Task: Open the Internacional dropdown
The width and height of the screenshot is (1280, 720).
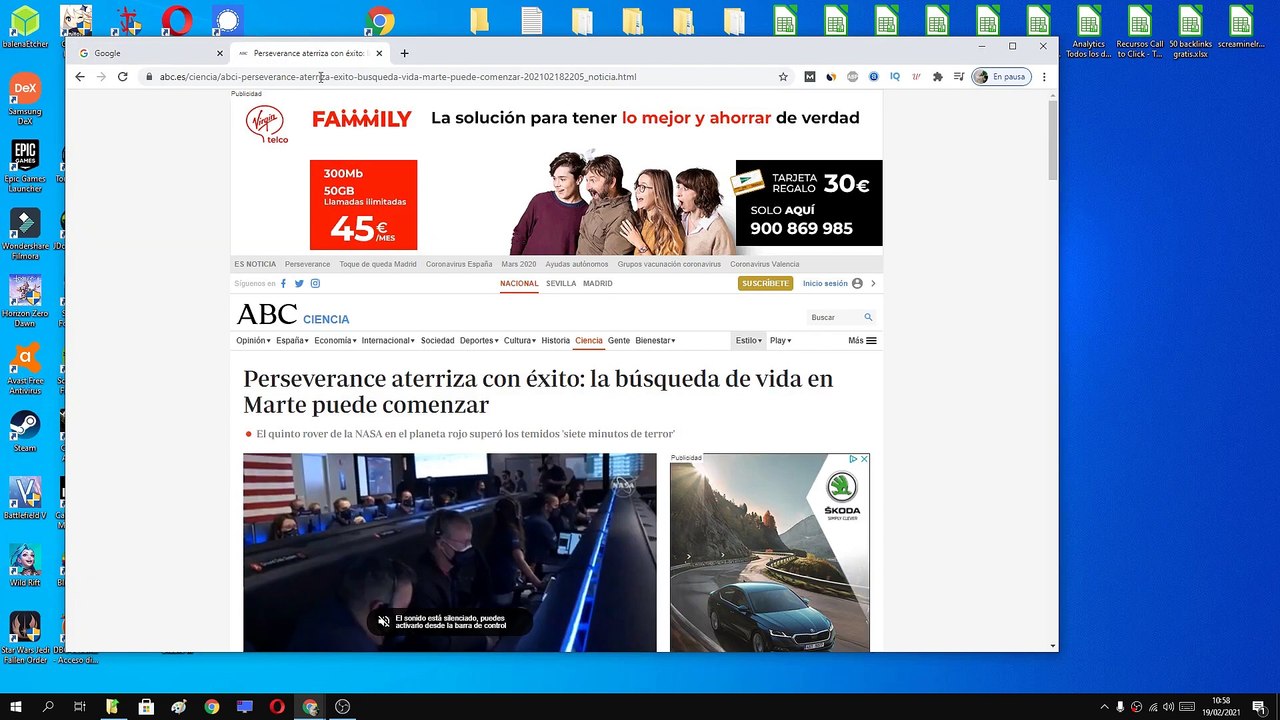Action: [x=389, y=341]
